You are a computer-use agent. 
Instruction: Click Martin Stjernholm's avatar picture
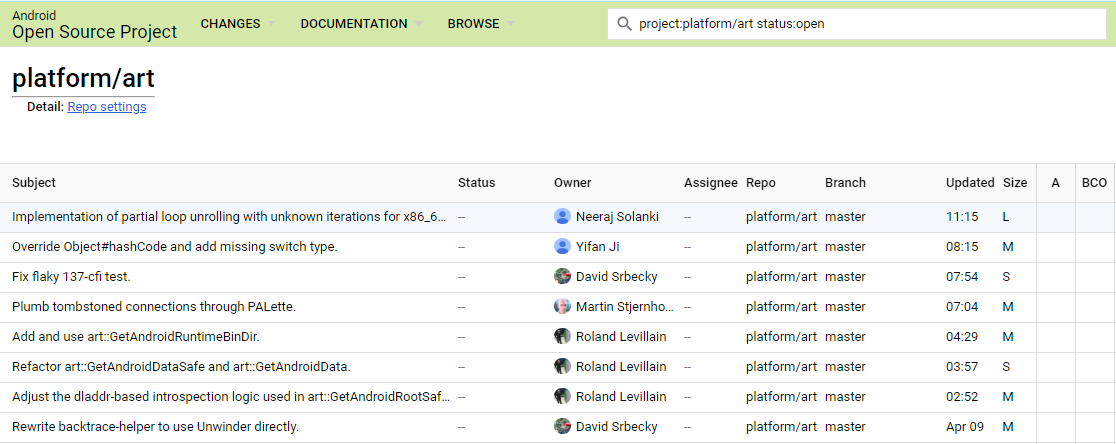(562, 306)
